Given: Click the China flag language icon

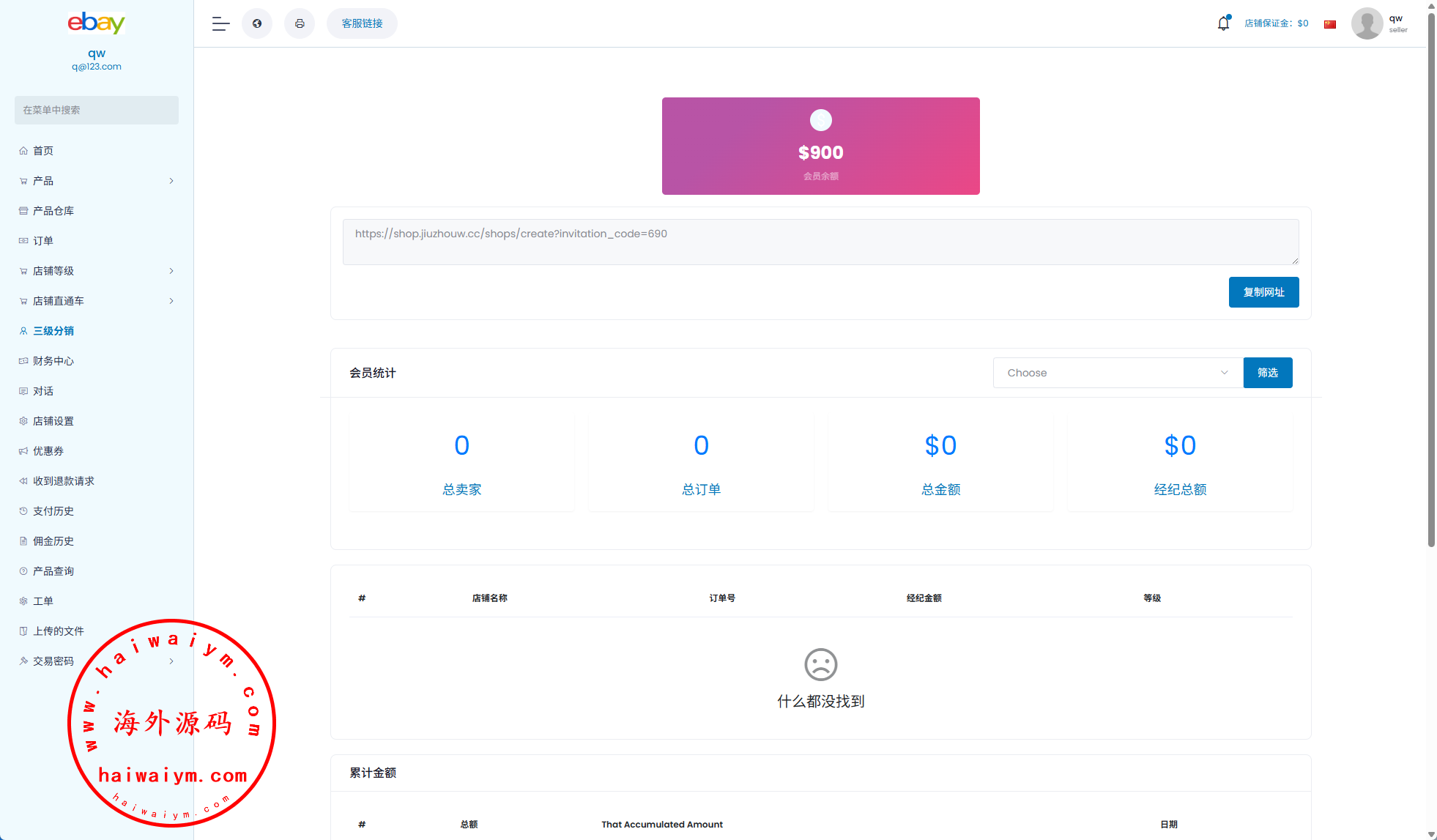Looking at the screenshot, I should pyautogui.click(x=1330, y=24).
